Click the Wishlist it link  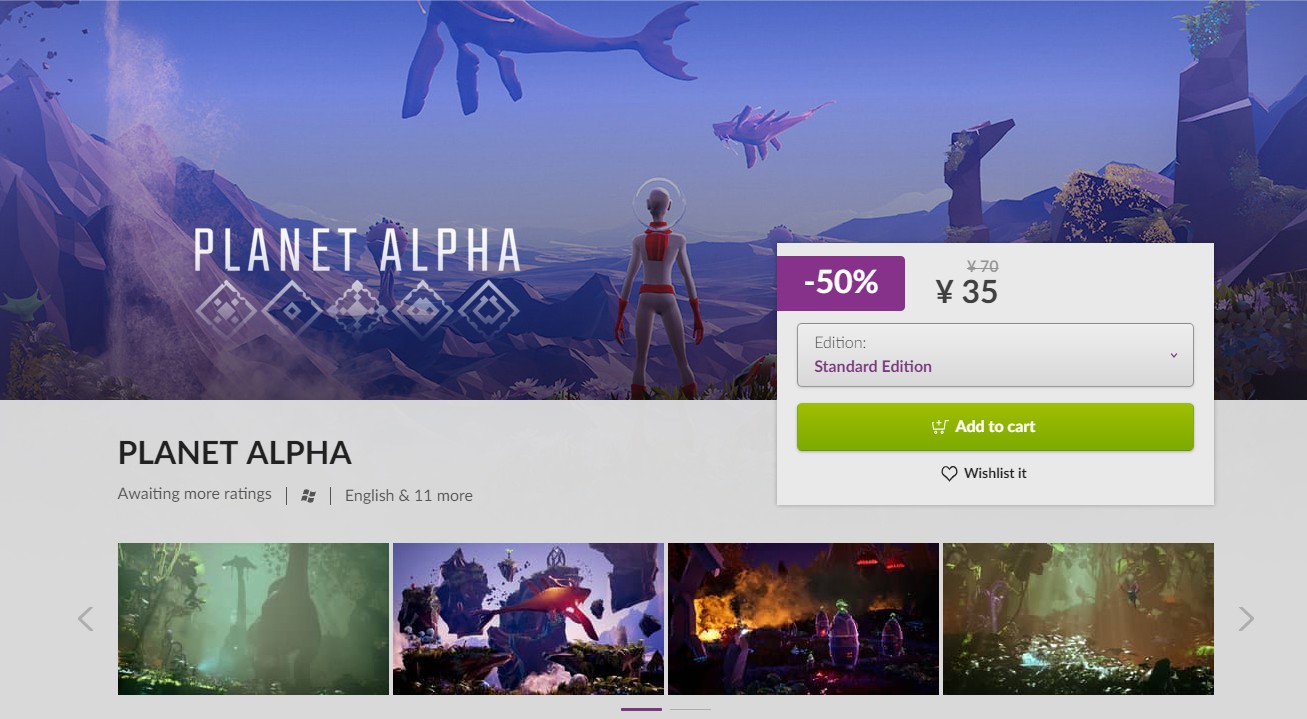pyautogui.click(x=995, y=473)
